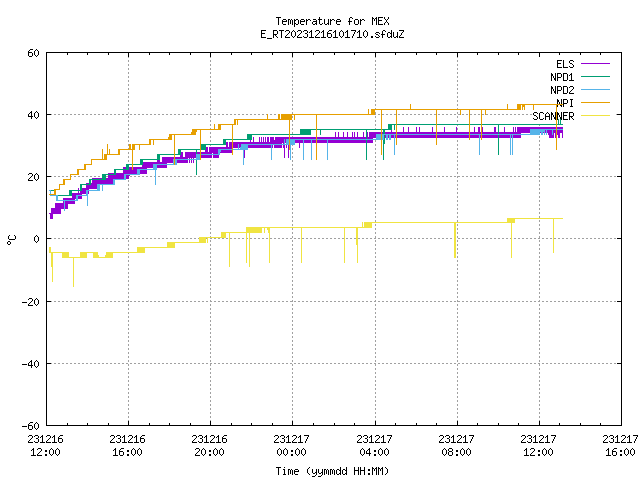Click the x-axis tick 231216 20:00
The image size is (640, 480).
209,446
